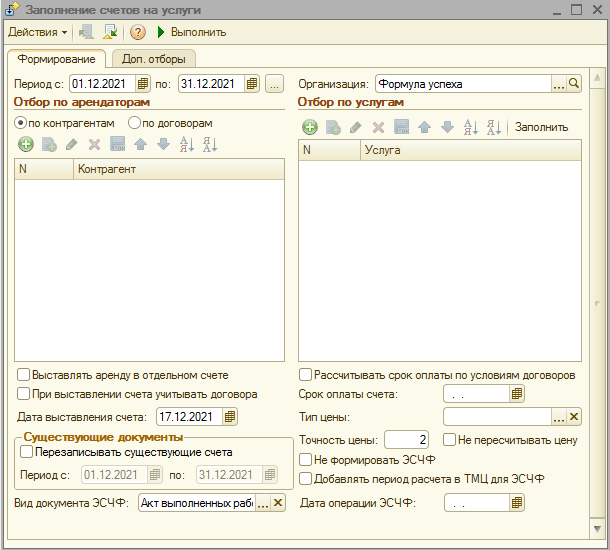Add new row in services filter toolbar
Image resolution: width=610 pixels, height=550 pixels.
[x=310, y=127]
